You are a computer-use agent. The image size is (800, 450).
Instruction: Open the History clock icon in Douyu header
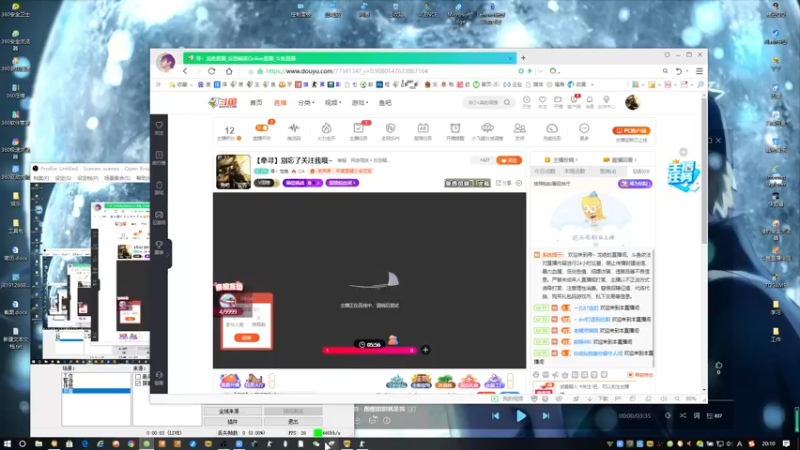point(527,101)
